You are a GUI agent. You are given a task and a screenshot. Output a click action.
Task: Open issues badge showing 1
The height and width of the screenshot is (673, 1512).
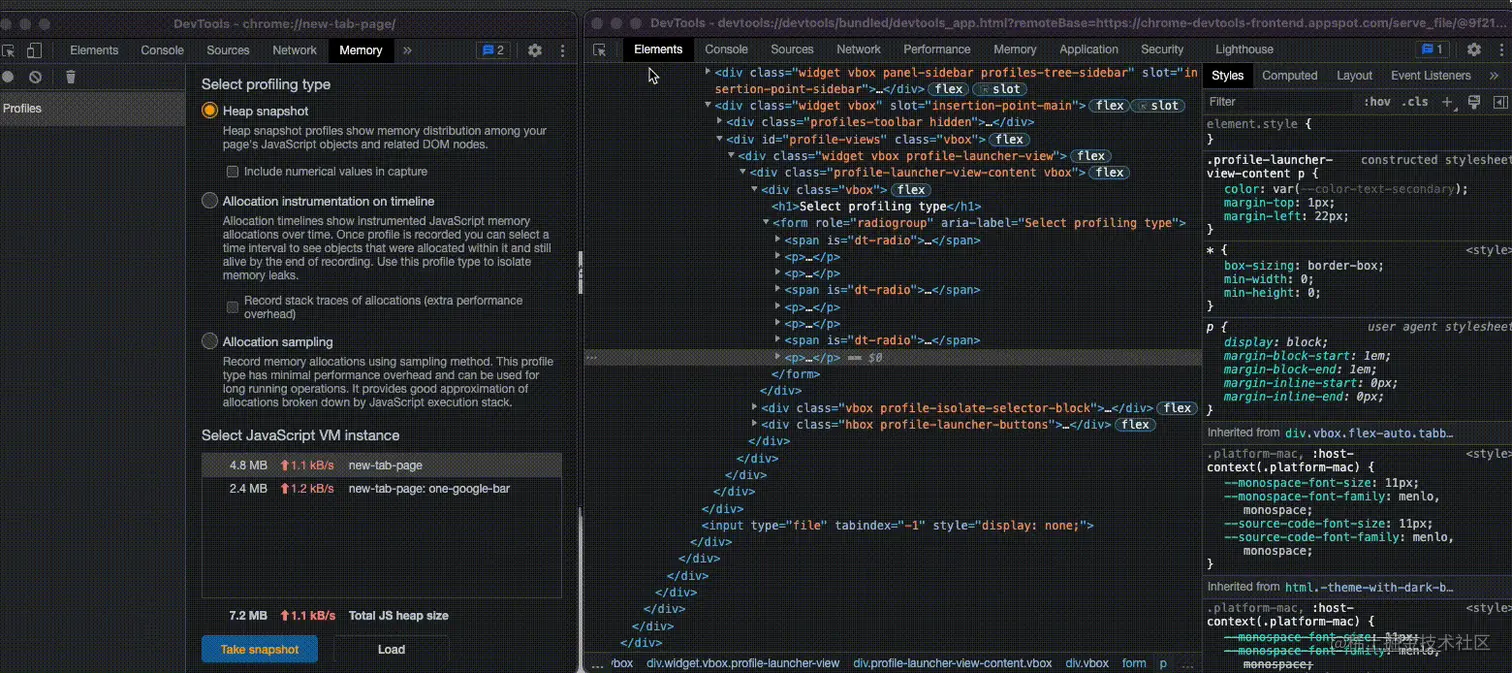click(1432, 49)
